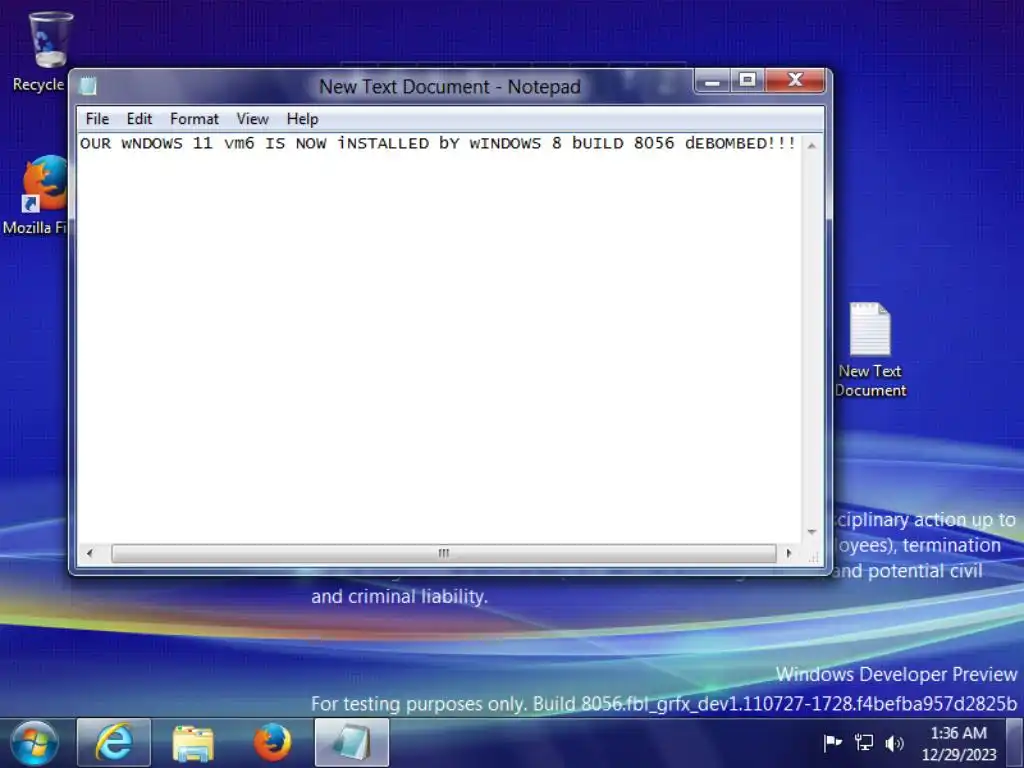Click the word DEBOMBED!!! in the text
This screenshot has height=768, width=1024.
point(741,144)
